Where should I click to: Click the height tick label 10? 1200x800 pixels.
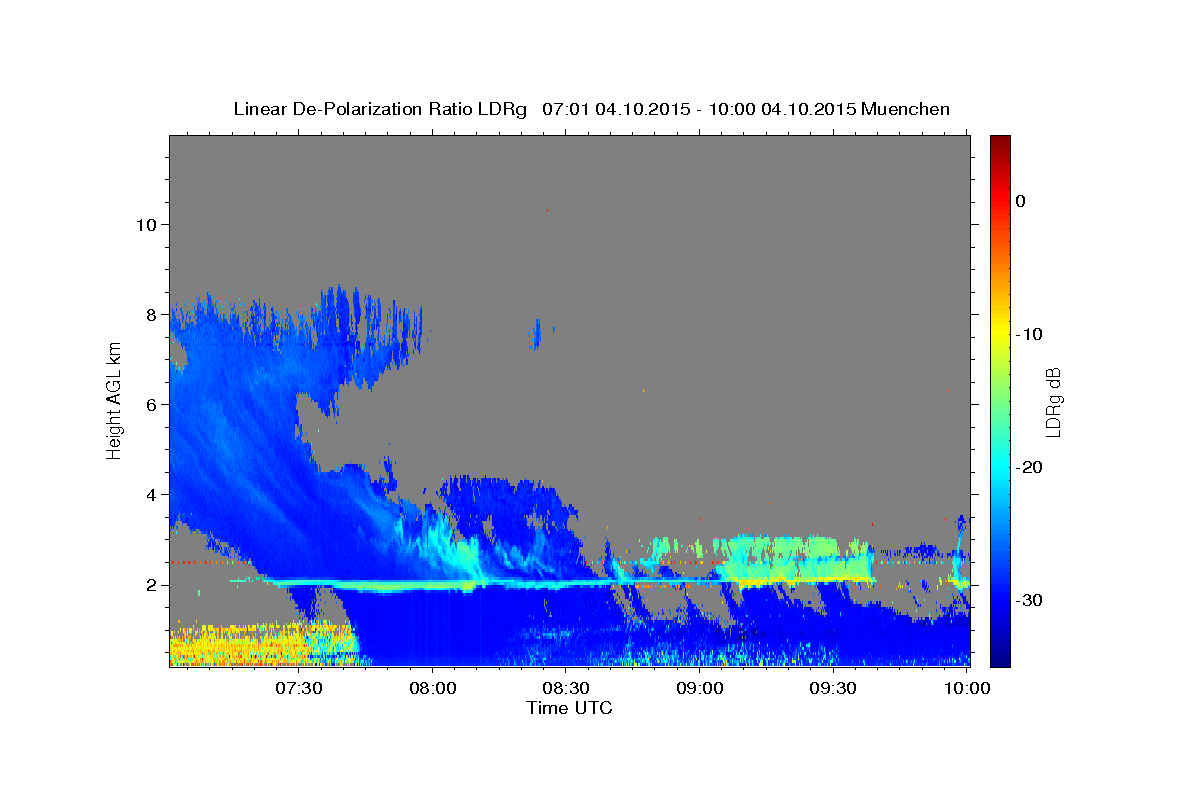tap(147, 224)
